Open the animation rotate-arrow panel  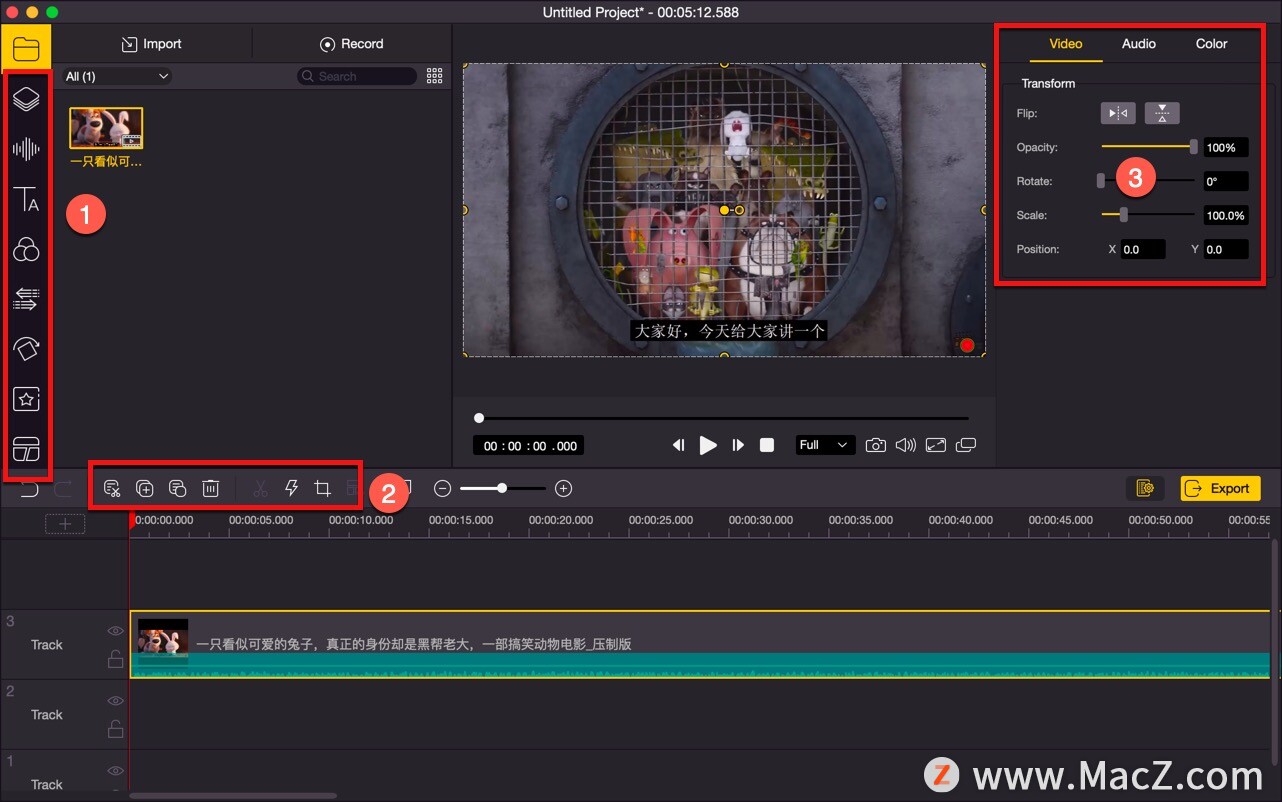(x=26, y=348)
